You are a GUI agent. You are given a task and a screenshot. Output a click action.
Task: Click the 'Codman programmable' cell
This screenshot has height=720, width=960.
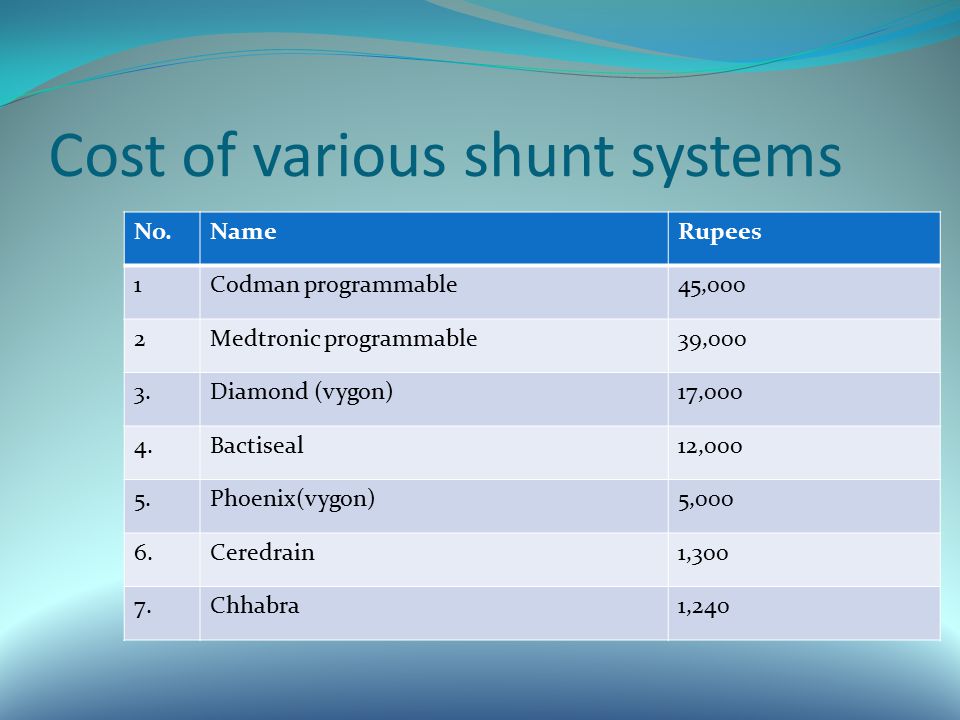click(433, 292)
